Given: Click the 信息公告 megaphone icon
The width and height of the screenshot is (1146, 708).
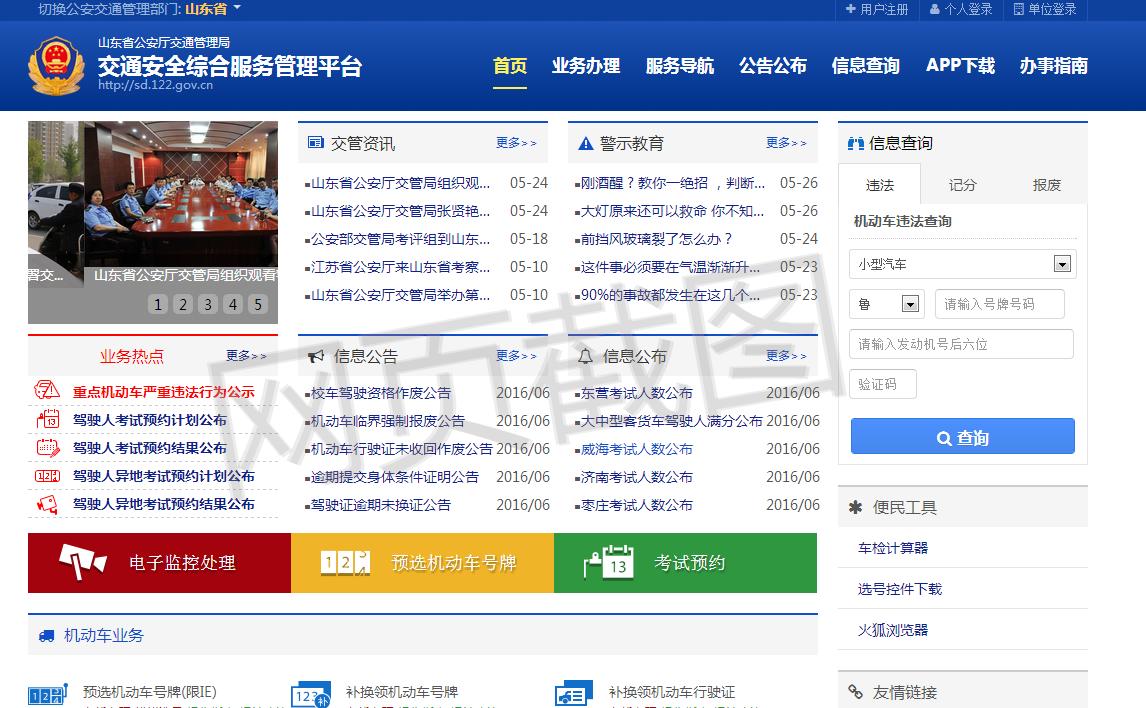Looking at the screenshot, I should (x=316, y=355).
